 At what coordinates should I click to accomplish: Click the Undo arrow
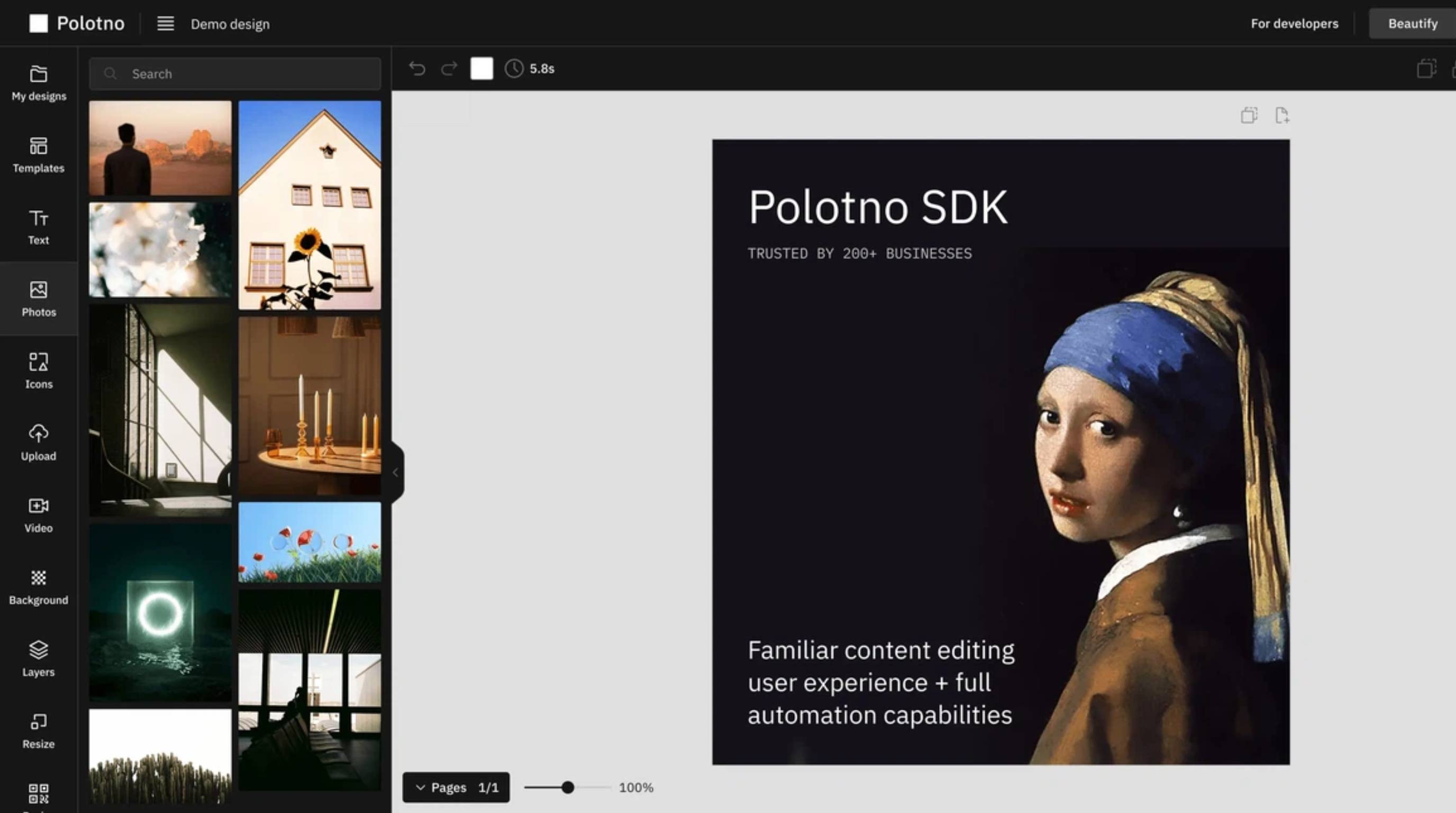coord(417,68)
